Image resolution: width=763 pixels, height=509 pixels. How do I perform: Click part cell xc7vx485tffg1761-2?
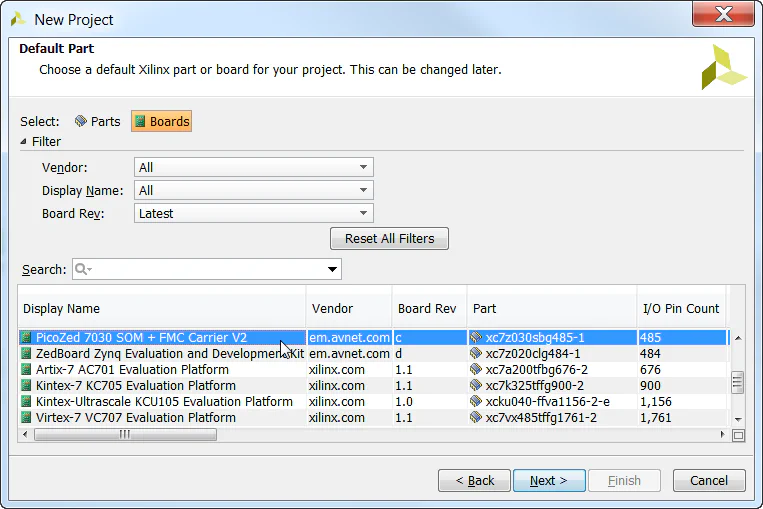point(552,418)
